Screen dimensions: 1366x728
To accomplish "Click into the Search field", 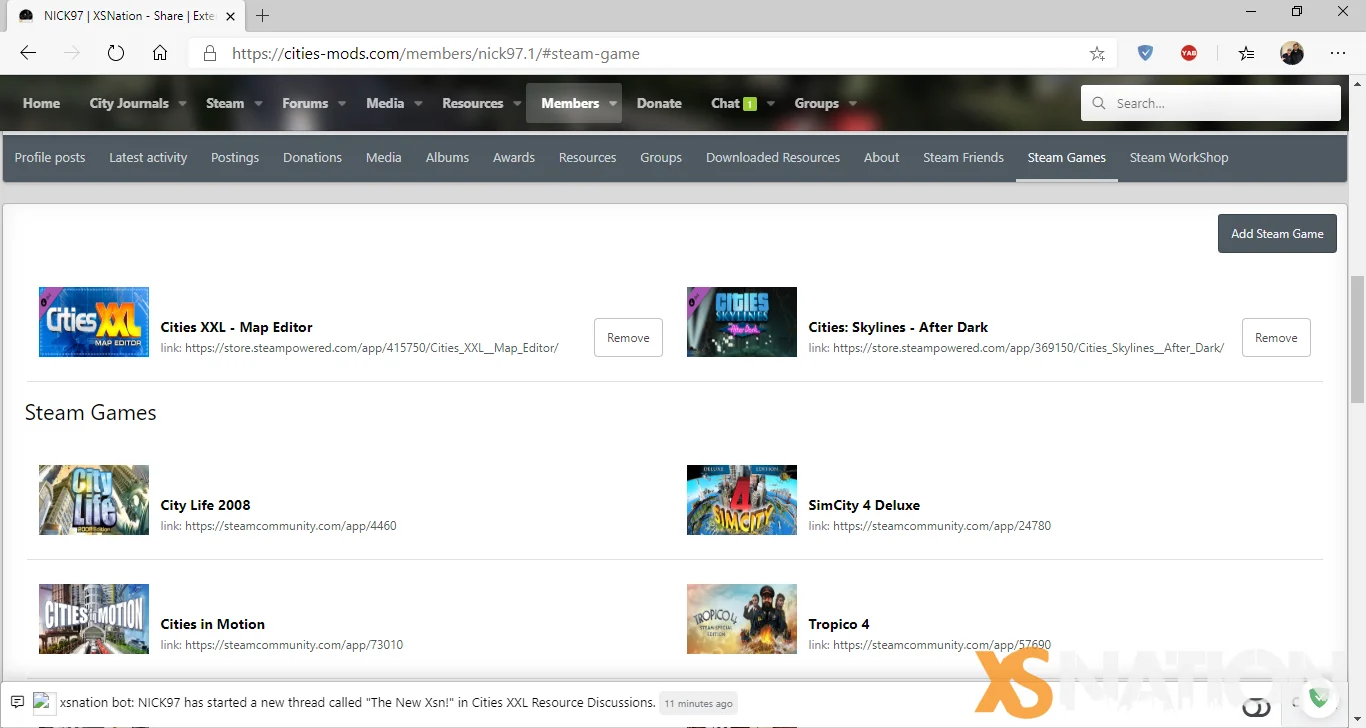I will 1211,103.
